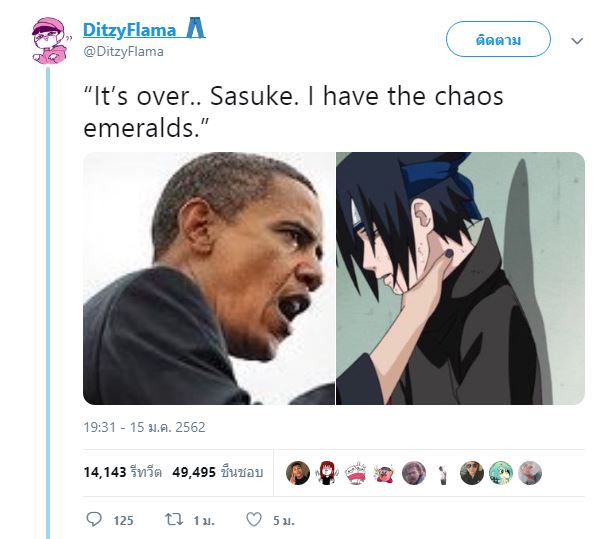This screenshot has width=614, height=539.
Task: Click the red-haired character liker avatar
Action: [327, 473]
